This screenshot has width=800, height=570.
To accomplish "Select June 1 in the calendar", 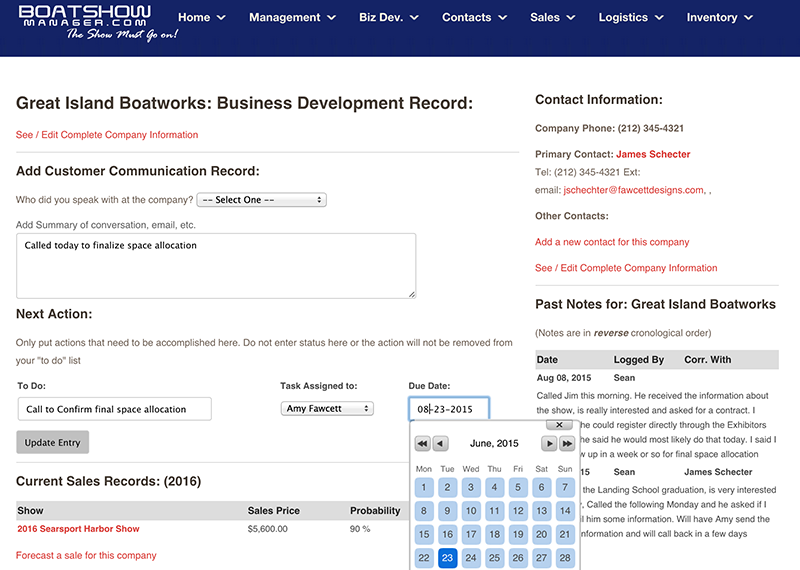I will click(424, 487).
